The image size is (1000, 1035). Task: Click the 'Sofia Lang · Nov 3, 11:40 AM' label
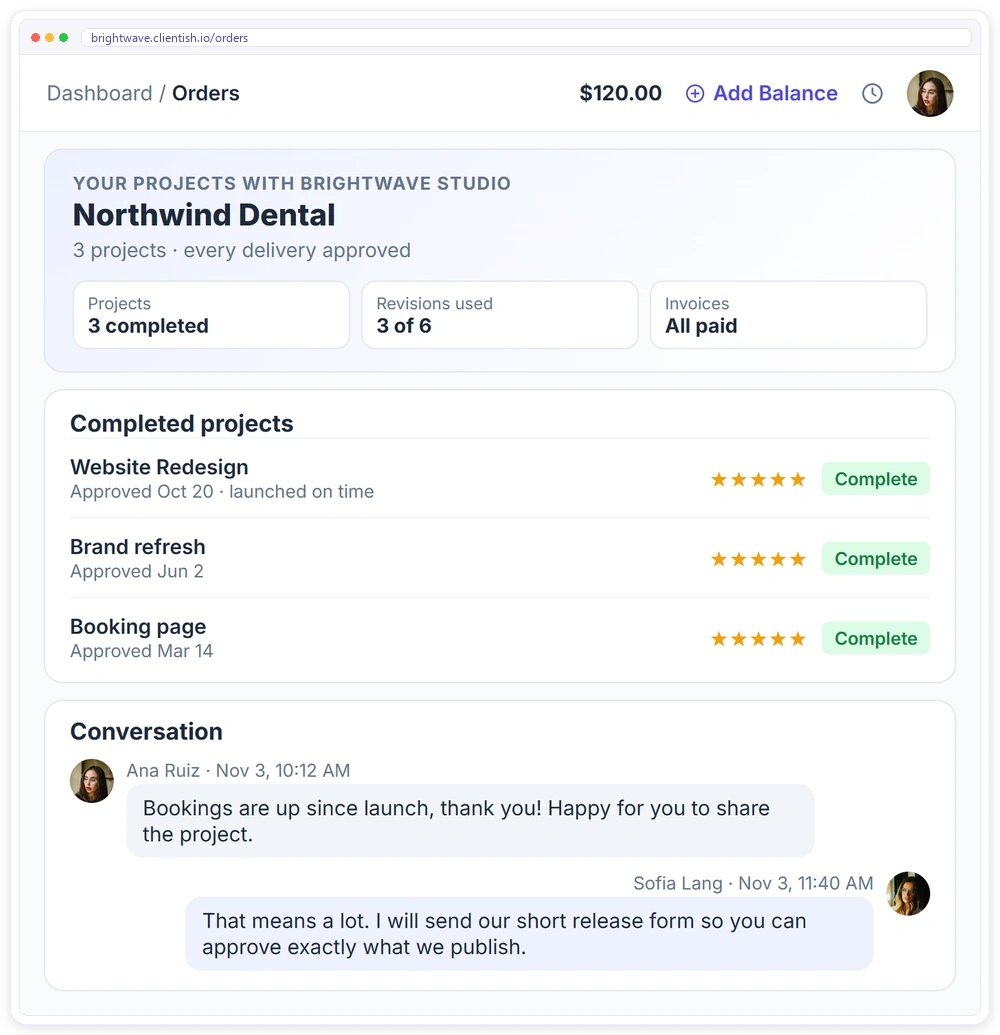pos(753,883)
